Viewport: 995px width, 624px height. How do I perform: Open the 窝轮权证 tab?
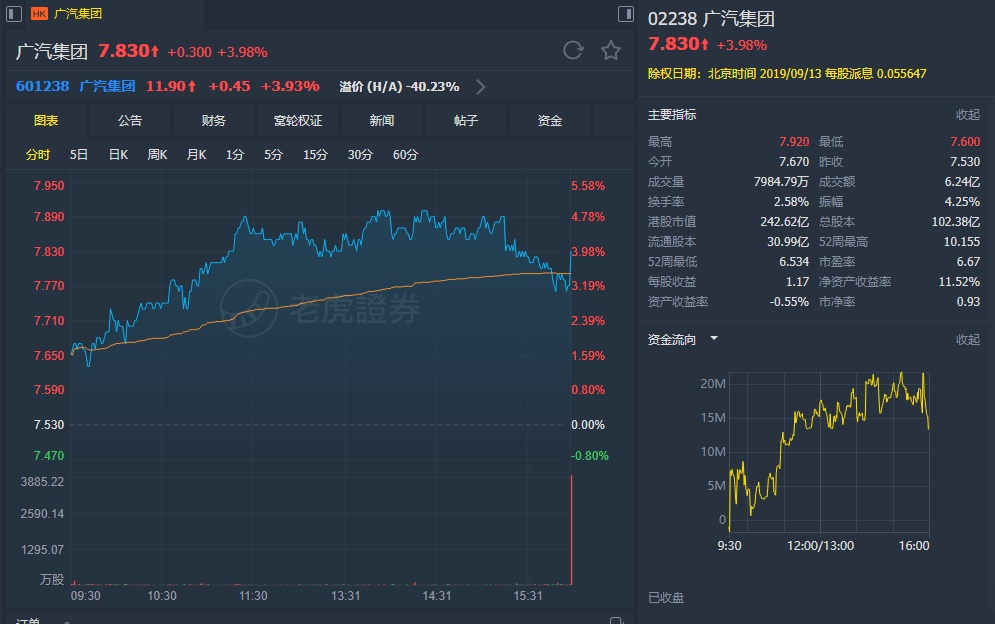click(298, 121)
